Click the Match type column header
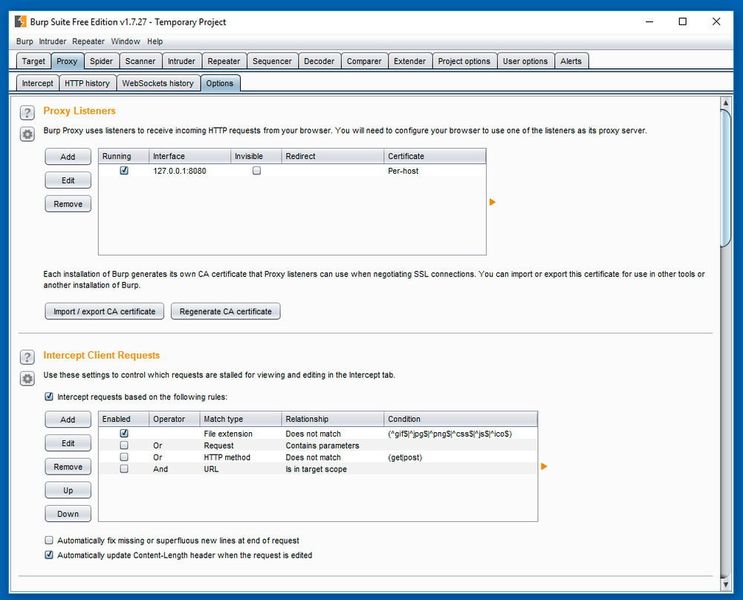743x600 pixels. [x=241, y=419]
